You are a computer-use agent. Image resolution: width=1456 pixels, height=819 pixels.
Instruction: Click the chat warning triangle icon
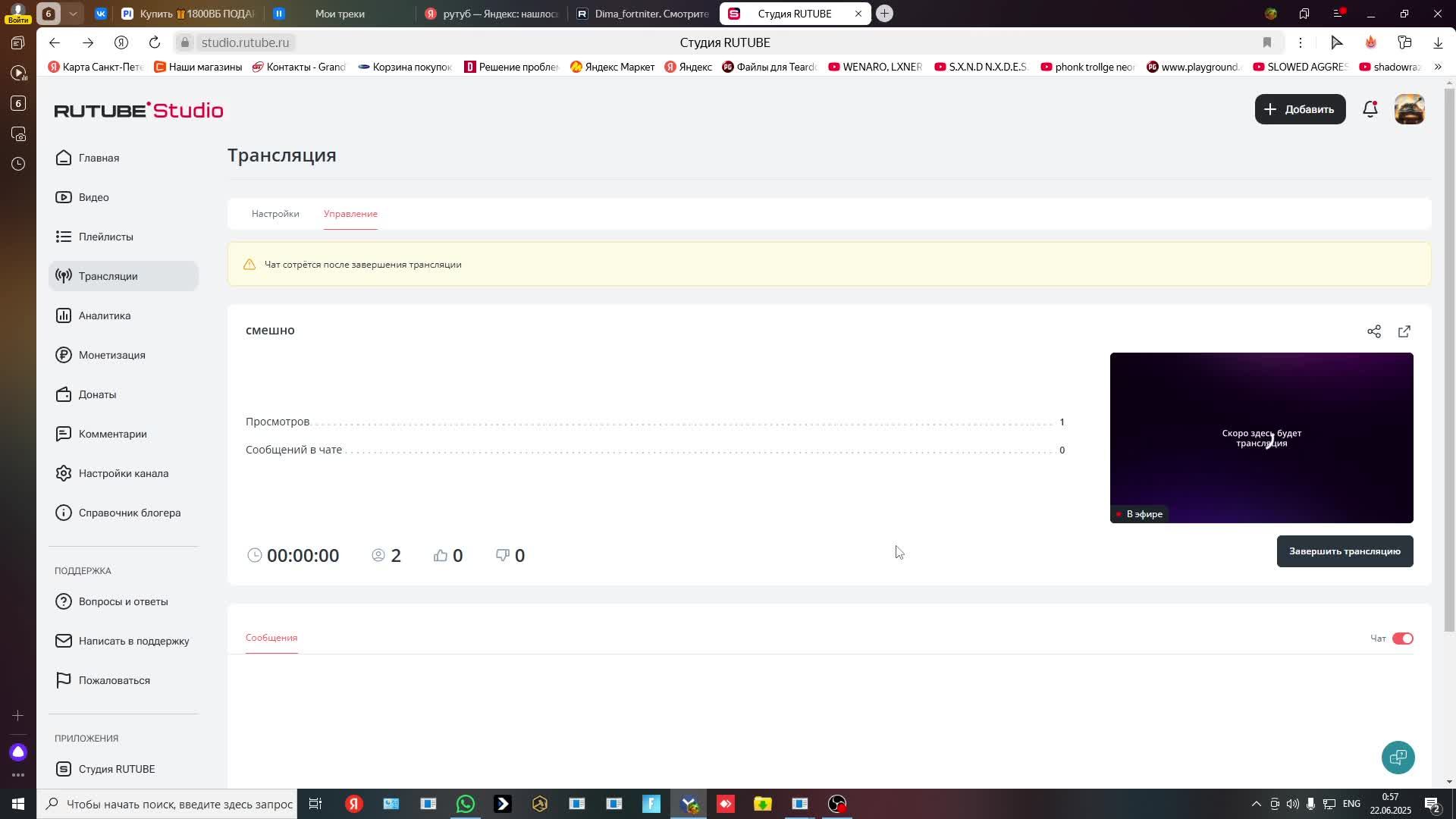coord(249,265)
